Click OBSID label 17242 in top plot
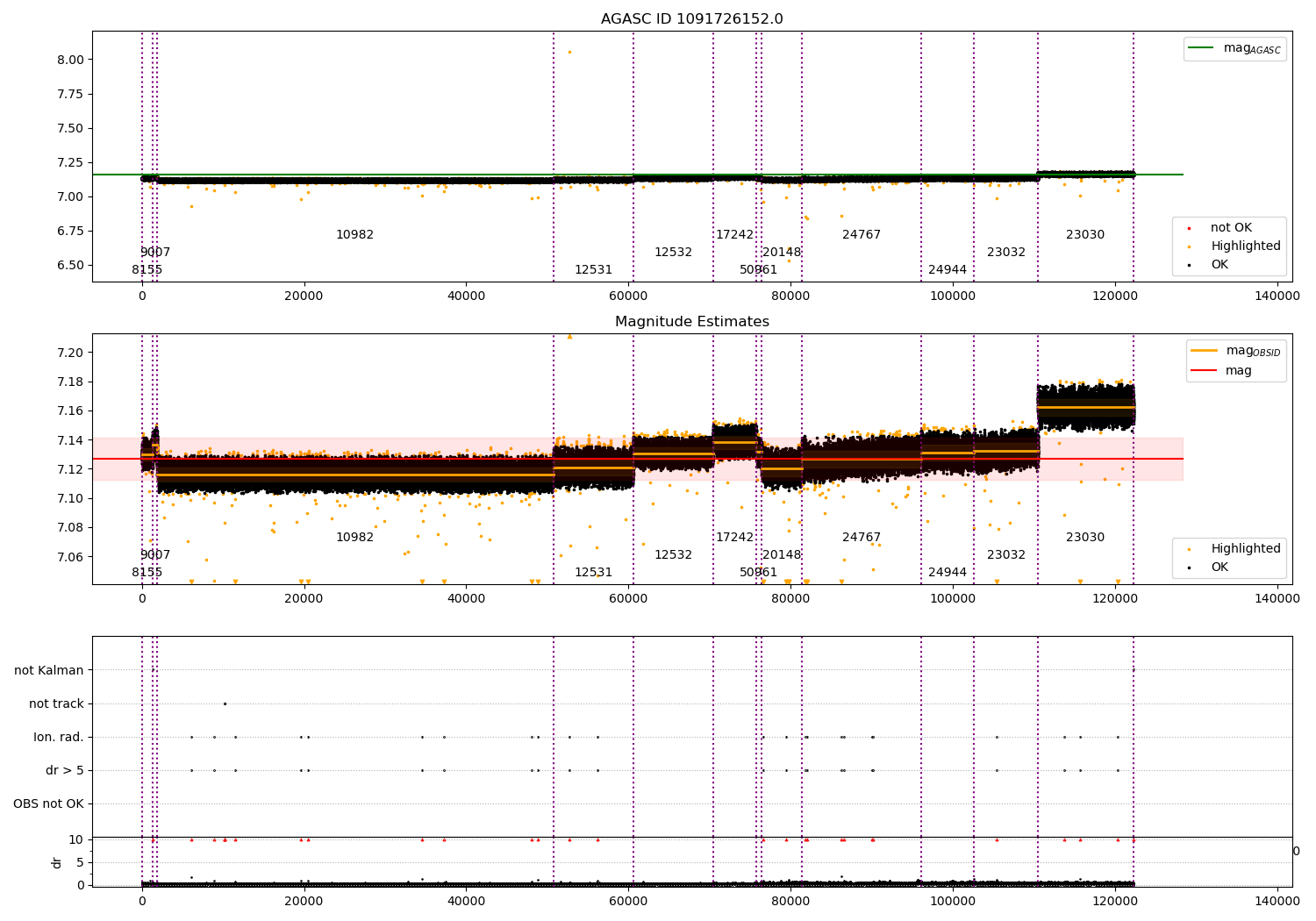The image size is (1316, 921). pyautogui.click(x=734, y=234)
